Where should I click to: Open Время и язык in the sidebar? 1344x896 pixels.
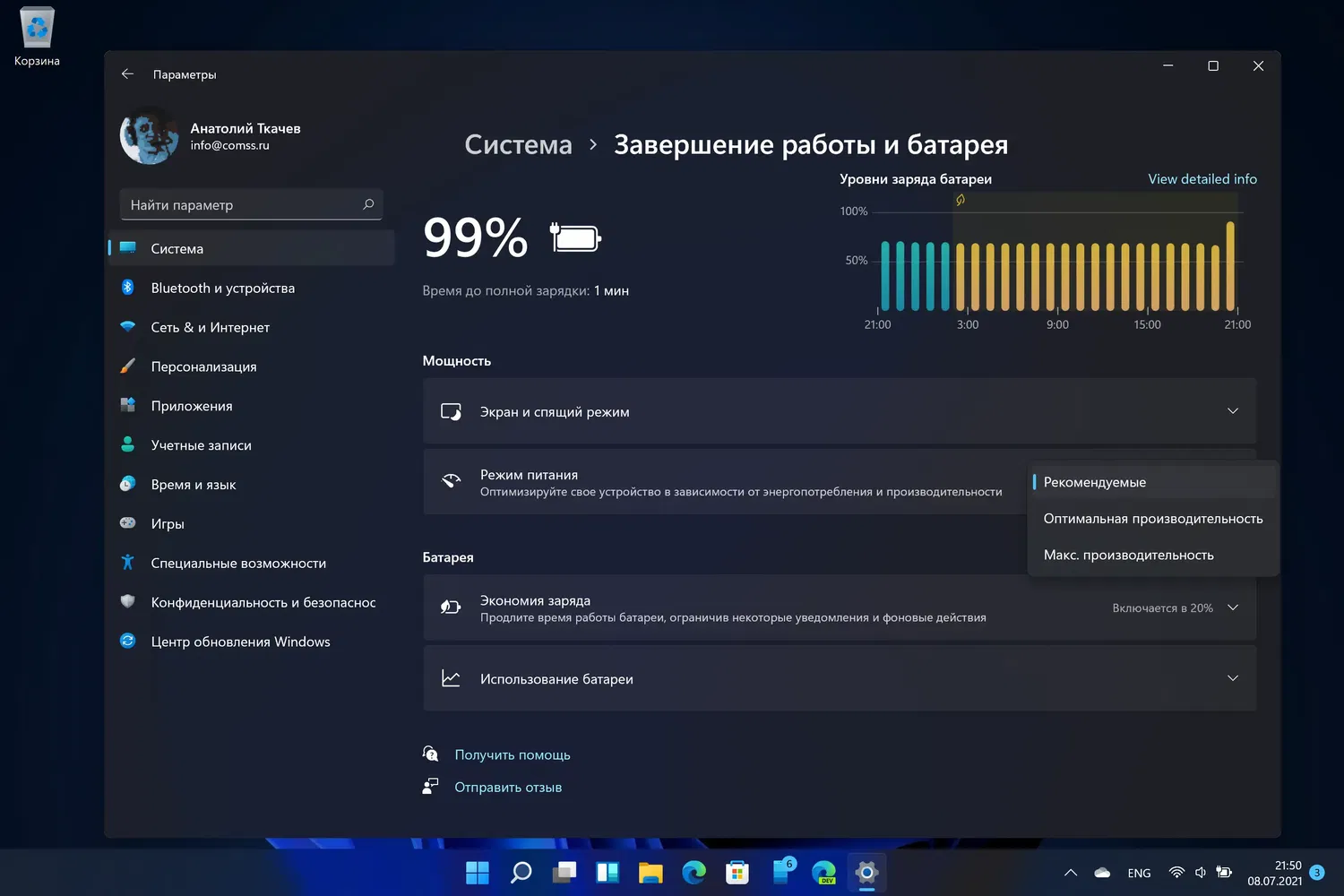(252, 485)
